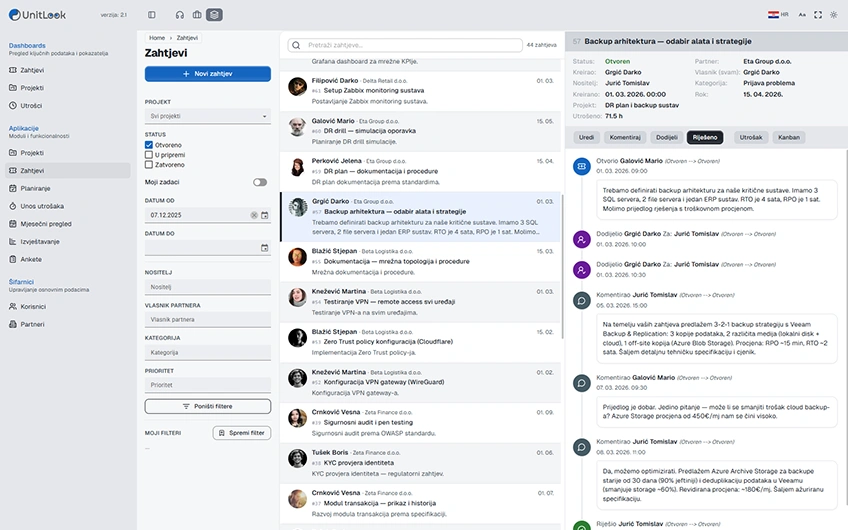The height and width of the screenshot is (530, 848).
Task: Open KYC provjera identiteta request
Action: coord(420,463)
